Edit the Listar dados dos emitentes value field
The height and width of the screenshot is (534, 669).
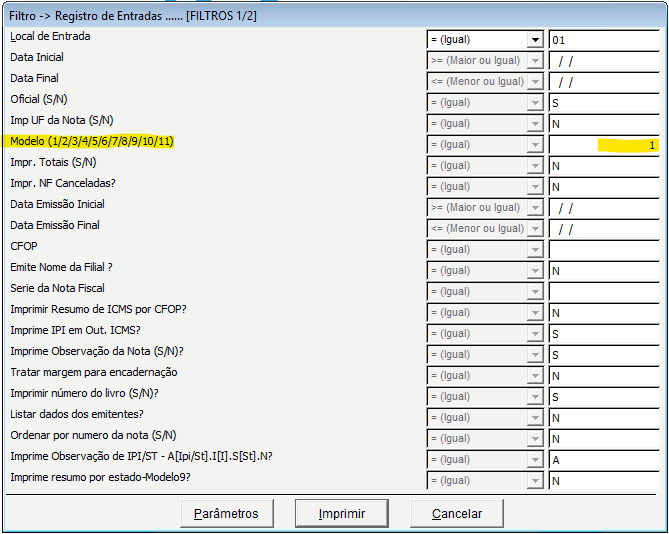coord(604,418)
